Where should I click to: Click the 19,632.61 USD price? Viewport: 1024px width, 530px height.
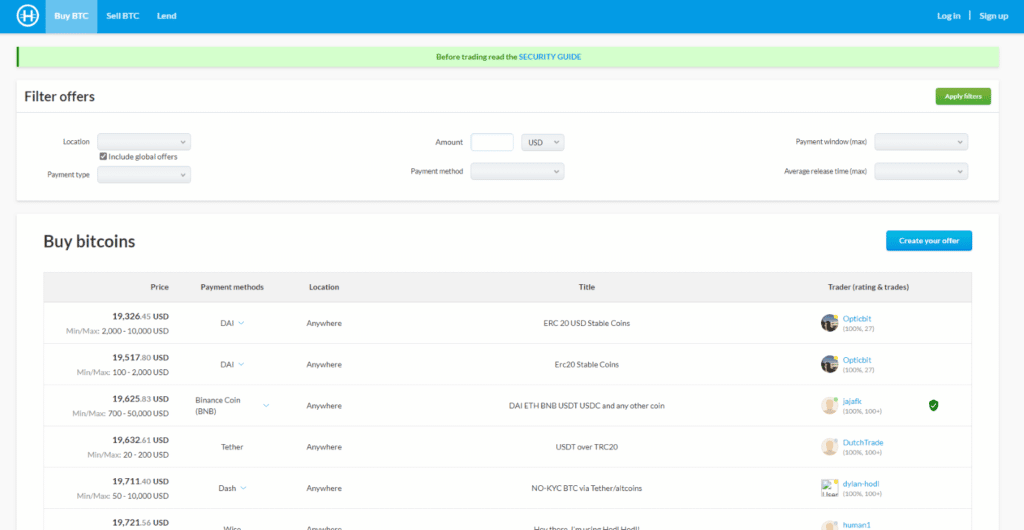coord(140,439)
